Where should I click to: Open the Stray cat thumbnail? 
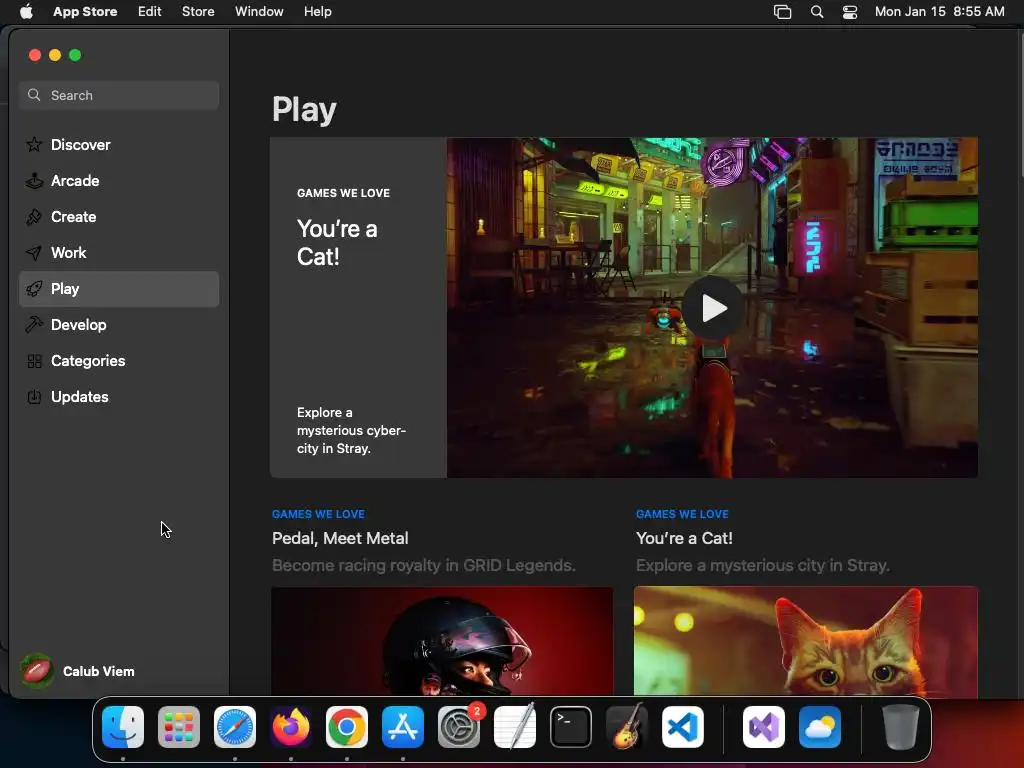click(806, 641)
